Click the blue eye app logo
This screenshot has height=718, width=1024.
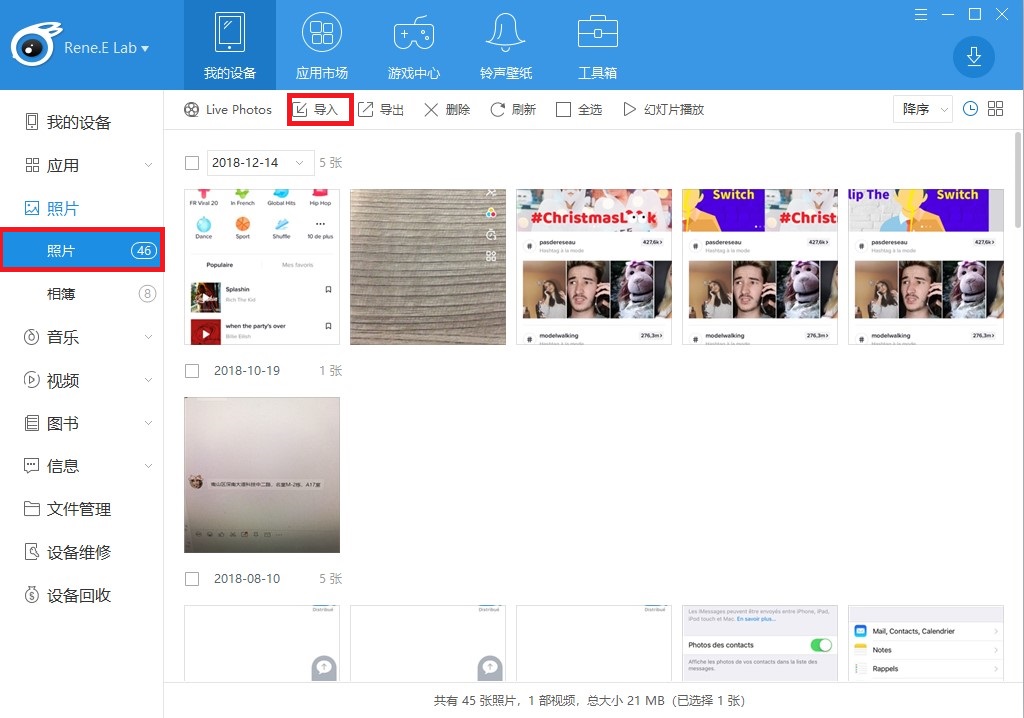coord(35,45)
